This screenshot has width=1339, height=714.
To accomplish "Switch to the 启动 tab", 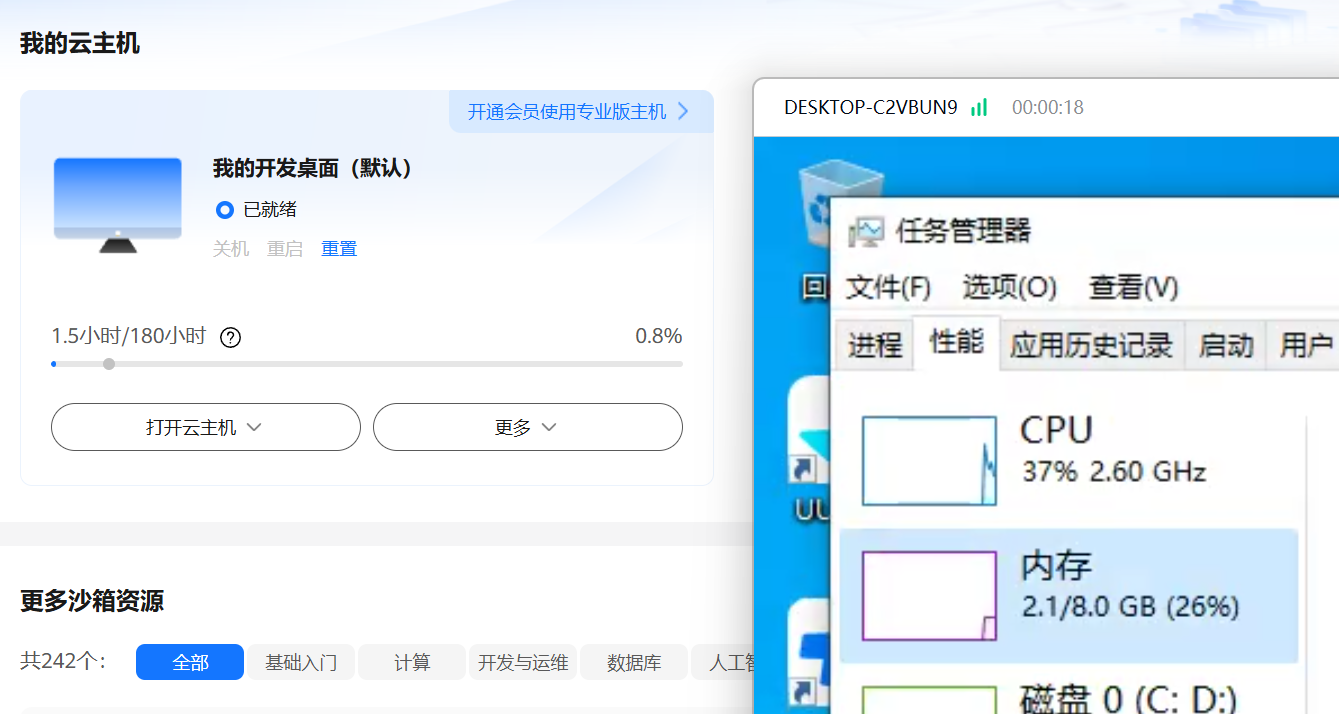I will (1224, 343).
